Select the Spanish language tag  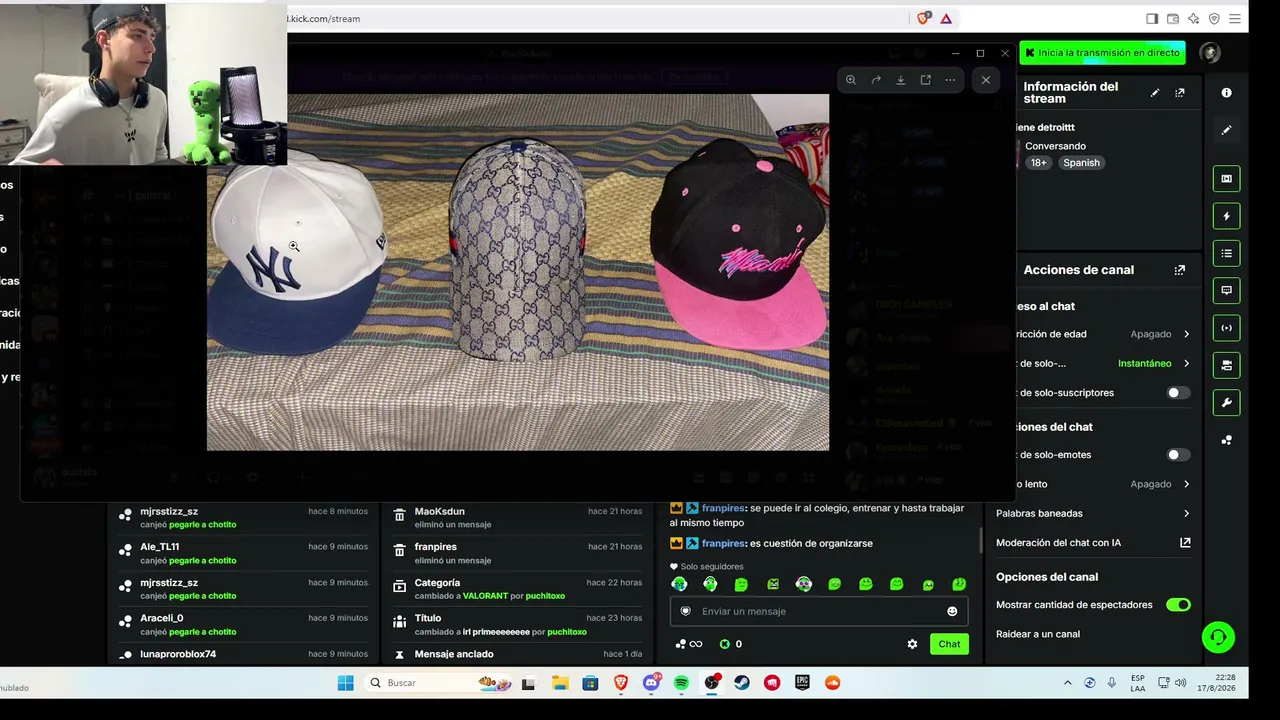[x=1081, y=163]
